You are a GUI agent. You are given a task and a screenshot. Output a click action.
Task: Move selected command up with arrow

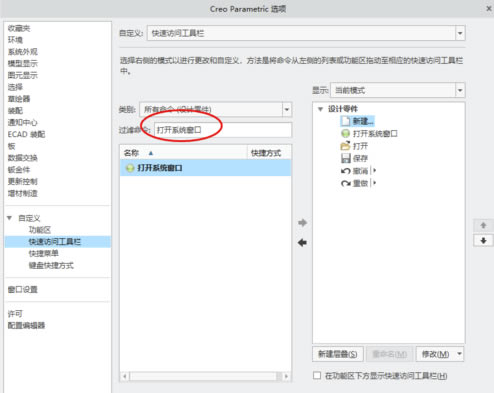pos(483,226)
